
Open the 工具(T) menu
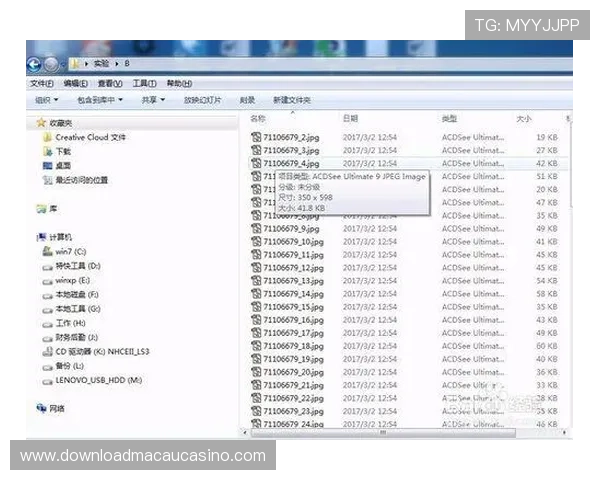pyautogui.click(x=144, y=84)
